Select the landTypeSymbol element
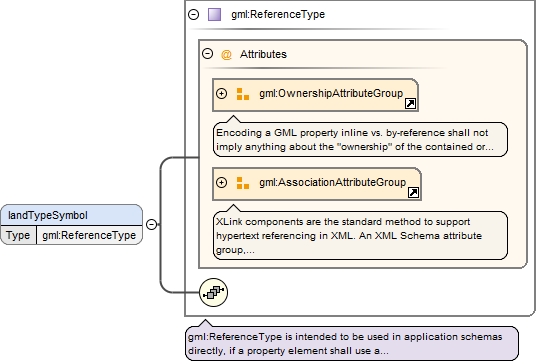The width and height of the screenshot is (537, 364). (72, 215)
